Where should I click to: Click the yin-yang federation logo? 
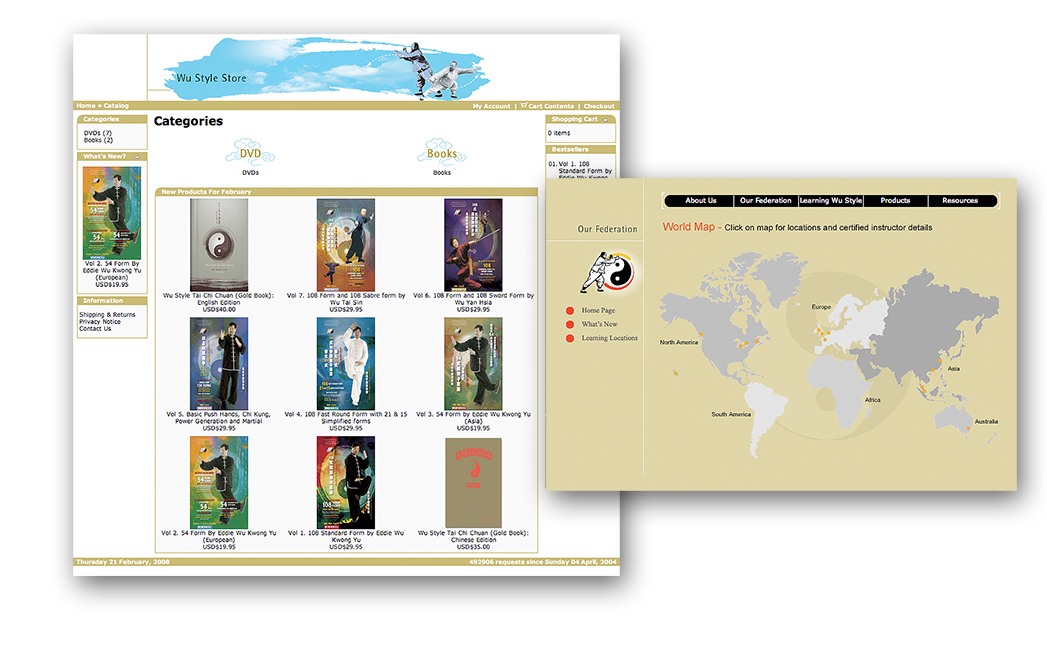pyautogui.click(x=609, y=270)
